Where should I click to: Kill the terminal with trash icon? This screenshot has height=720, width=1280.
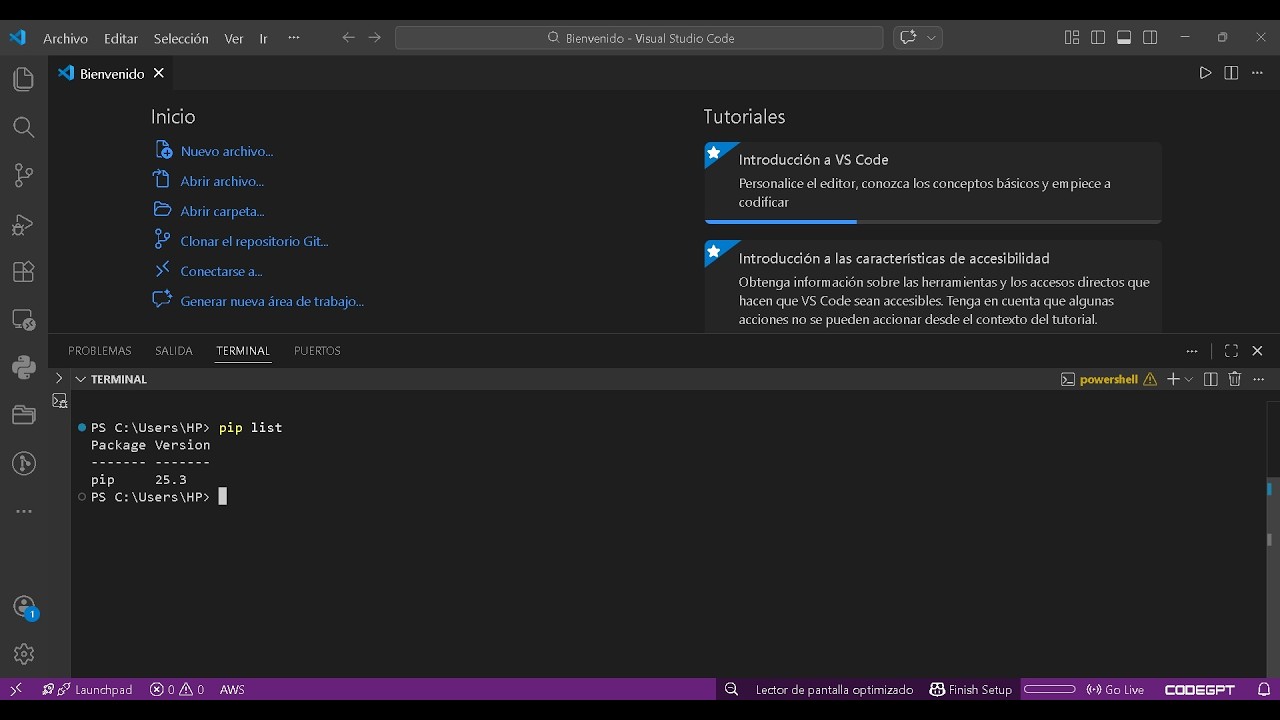(x=1234, y=379)
